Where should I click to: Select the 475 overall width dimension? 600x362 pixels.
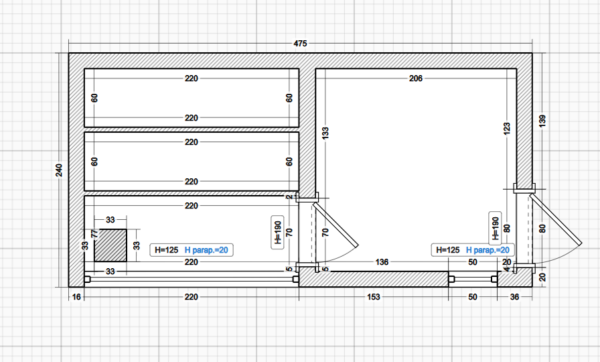pos(300,43)
